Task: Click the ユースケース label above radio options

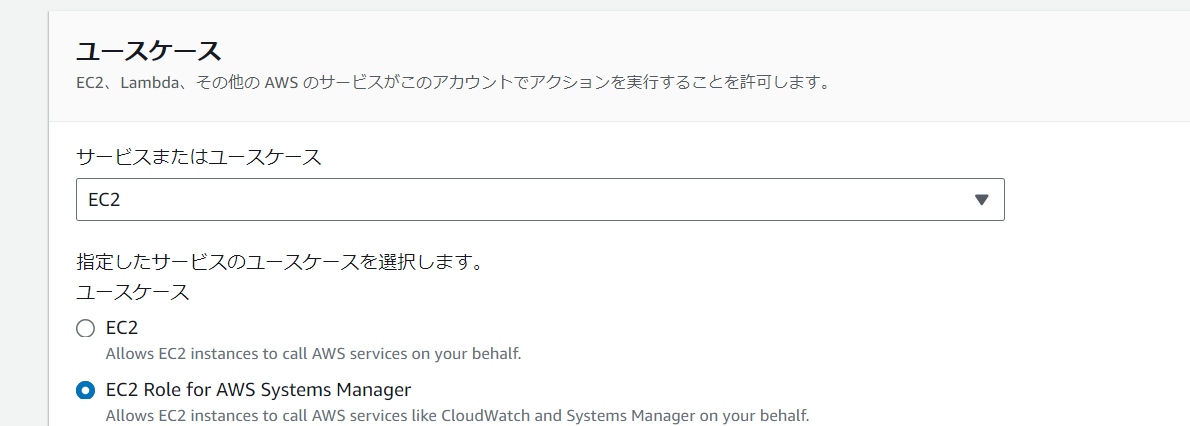Action: 132,293
